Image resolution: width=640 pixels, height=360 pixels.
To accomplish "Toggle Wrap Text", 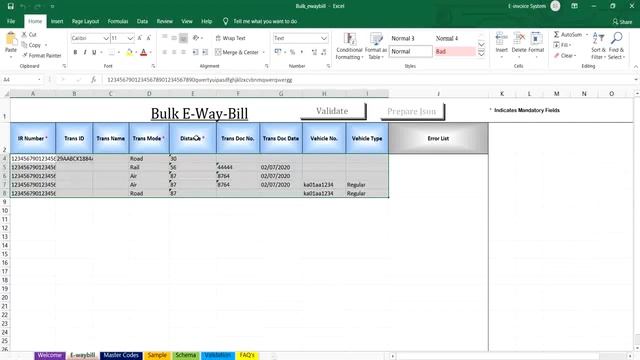I will point(231,38).
